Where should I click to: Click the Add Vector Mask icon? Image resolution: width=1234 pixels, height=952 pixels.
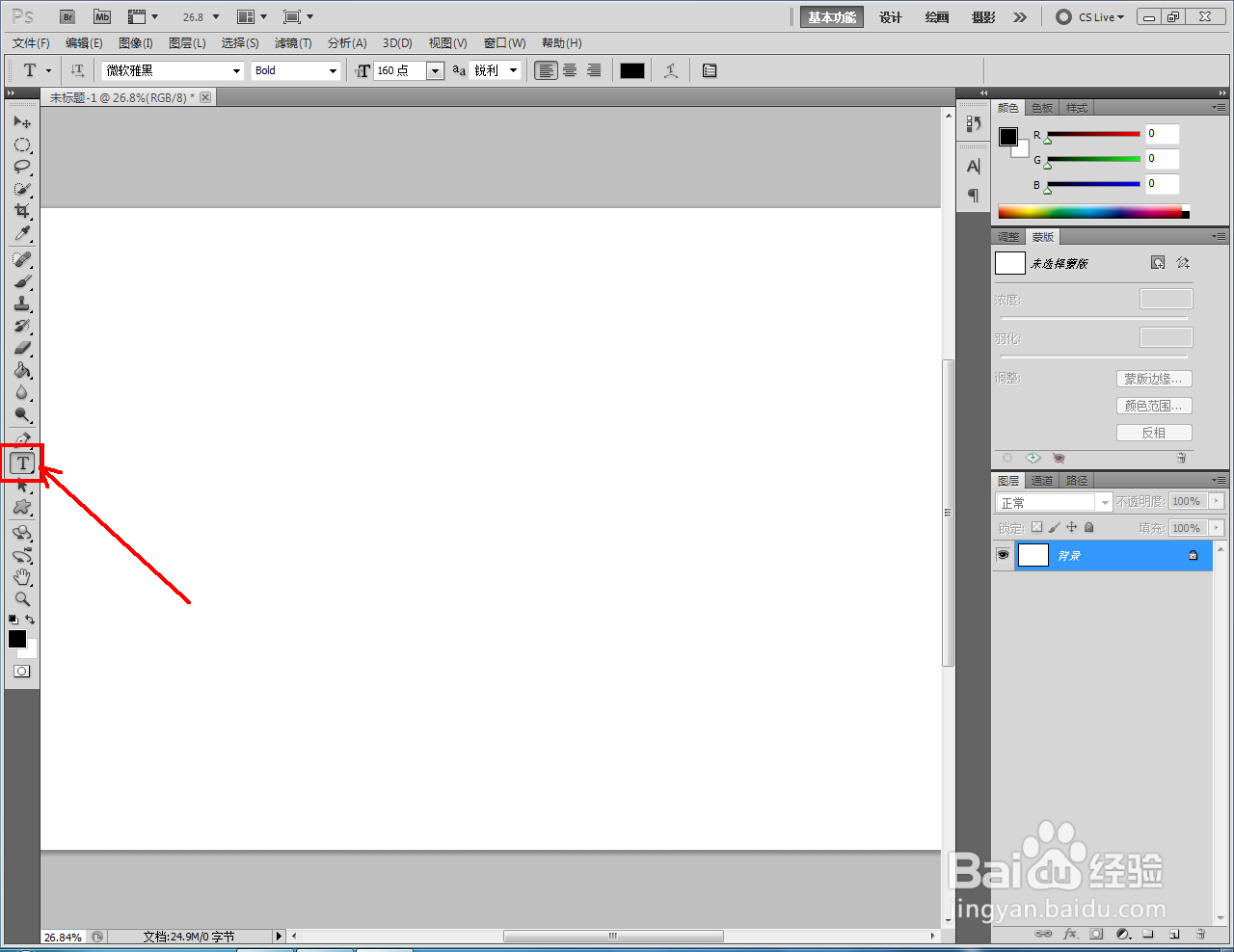1183,263
